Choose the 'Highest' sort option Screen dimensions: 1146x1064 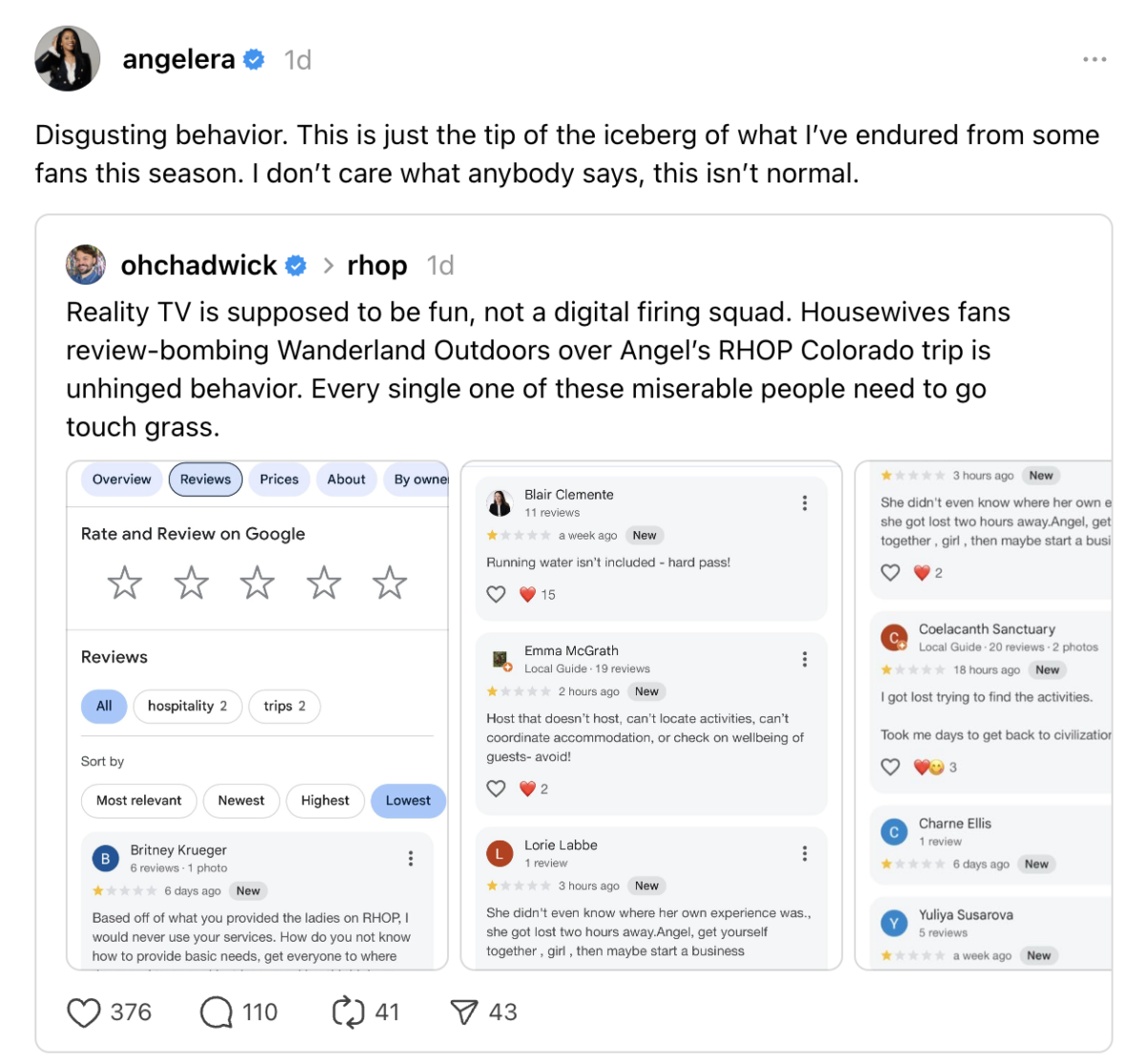[x=325, y=800]
